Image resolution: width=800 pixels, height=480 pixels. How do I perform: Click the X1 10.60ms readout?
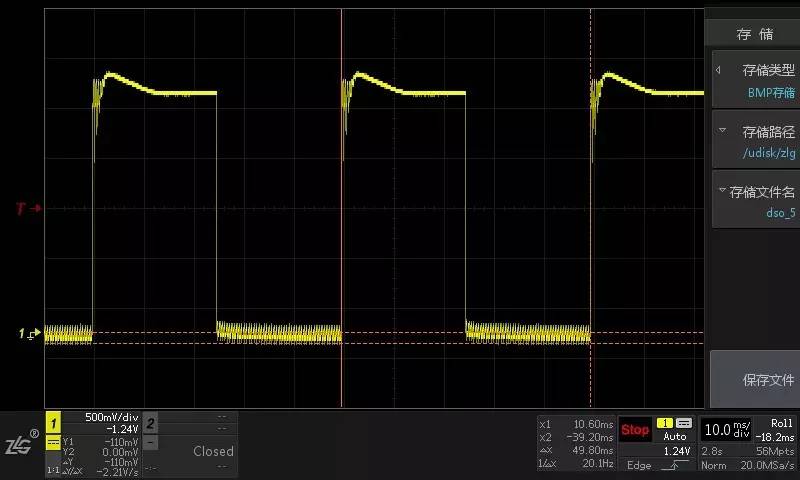coord(577,424)
